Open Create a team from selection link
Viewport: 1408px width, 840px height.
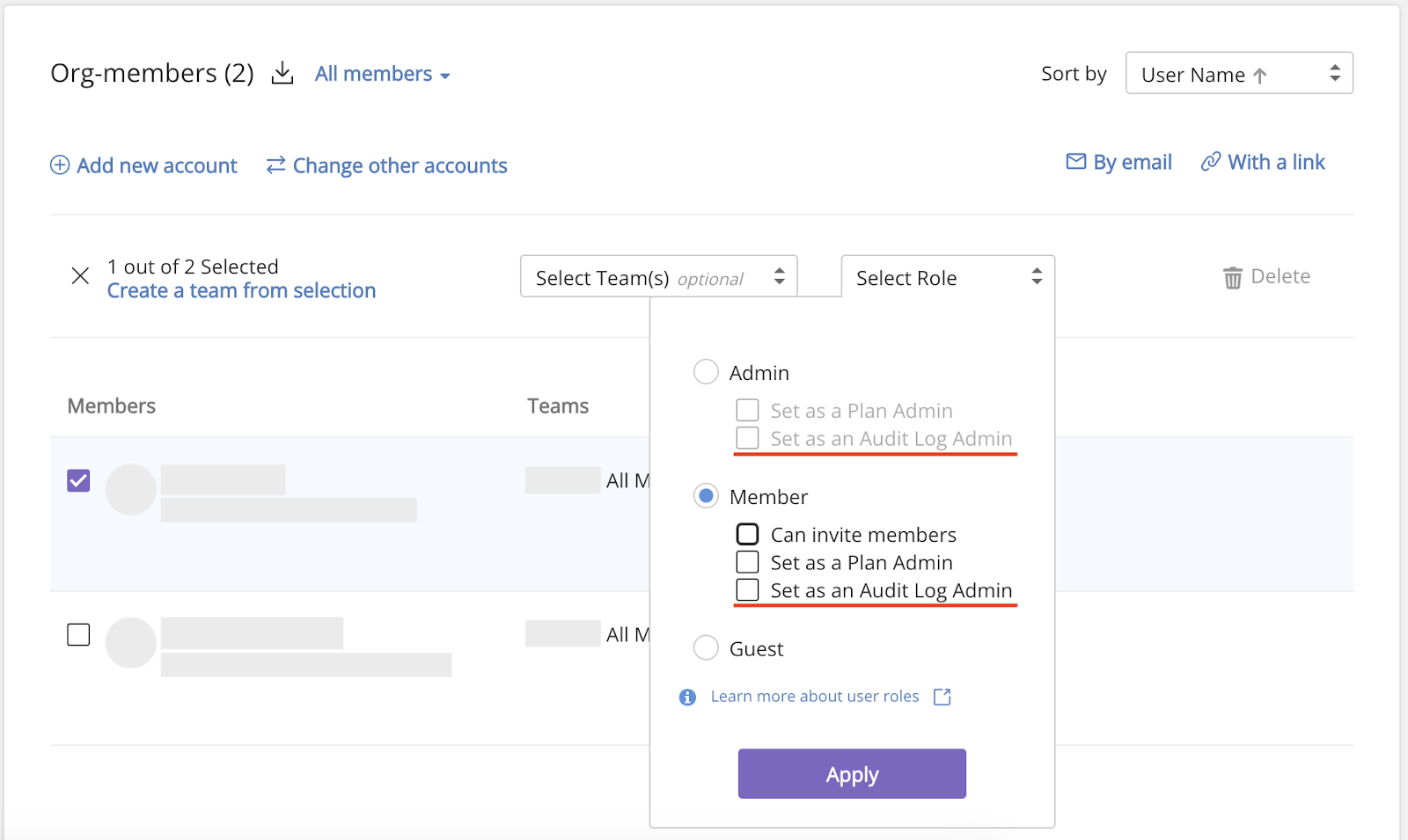(x=241, y=290)
